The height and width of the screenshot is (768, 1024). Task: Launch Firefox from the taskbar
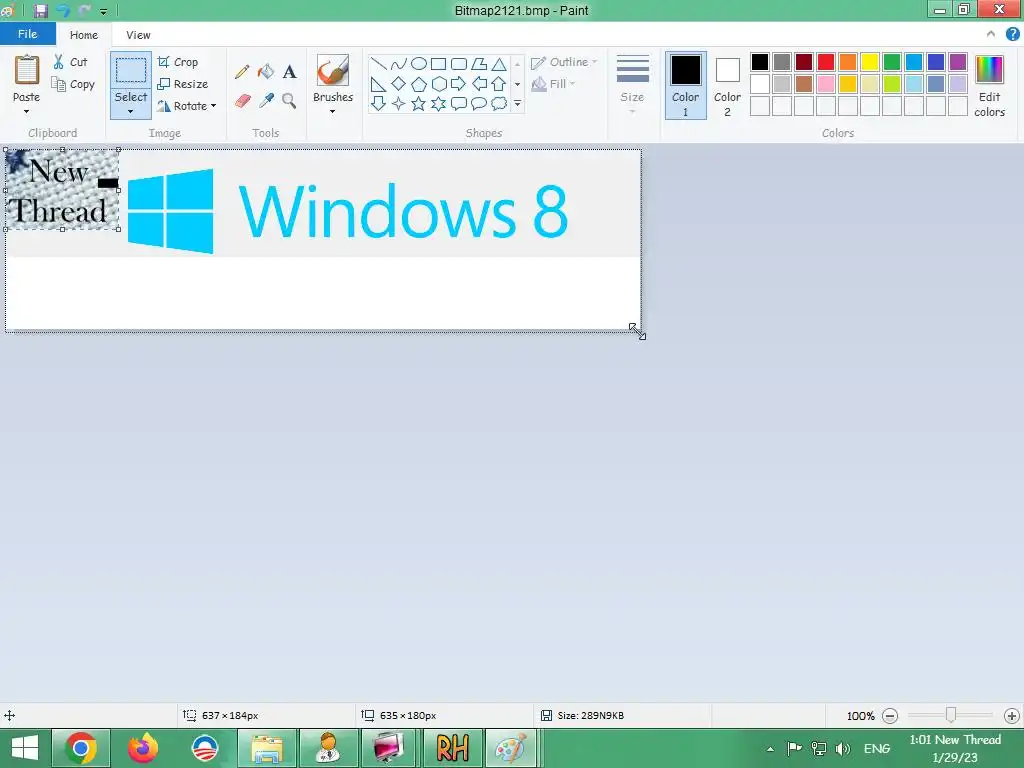tap(143, 748)
